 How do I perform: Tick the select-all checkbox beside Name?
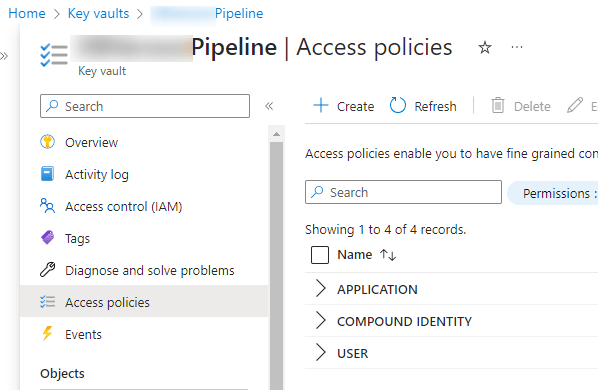coord(320,255)
